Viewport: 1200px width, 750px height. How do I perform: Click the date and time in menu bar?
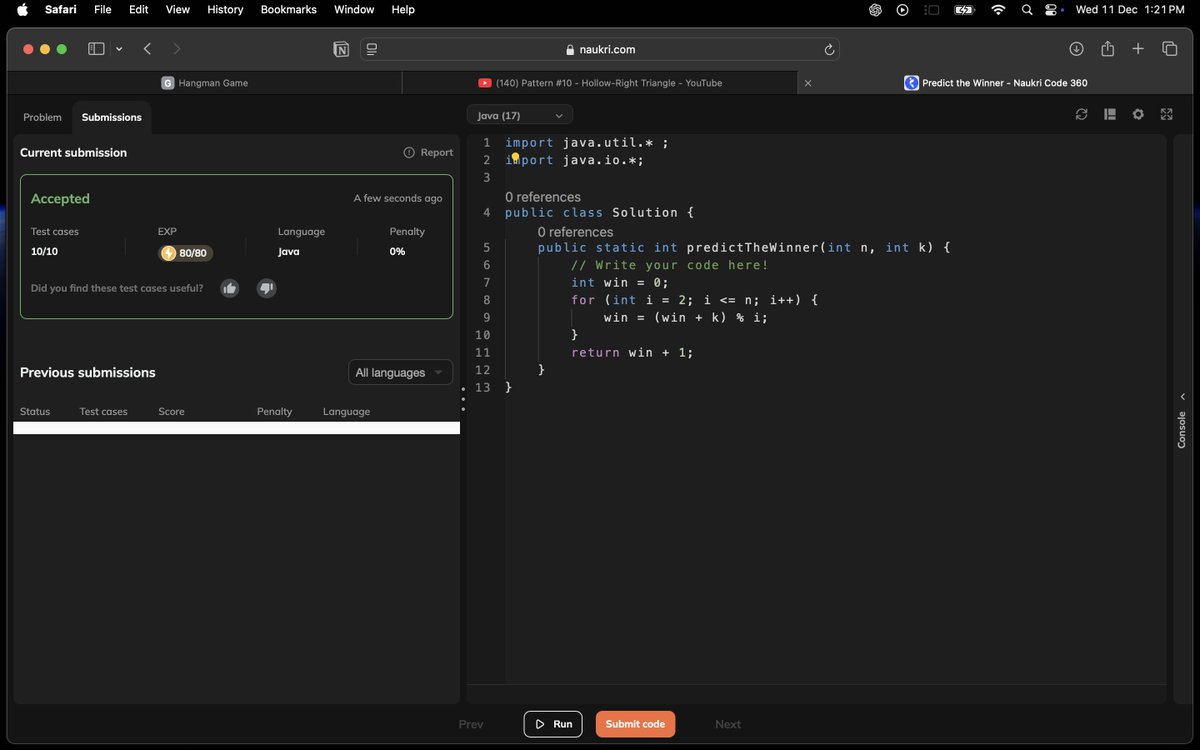(x=1130, y=10)
